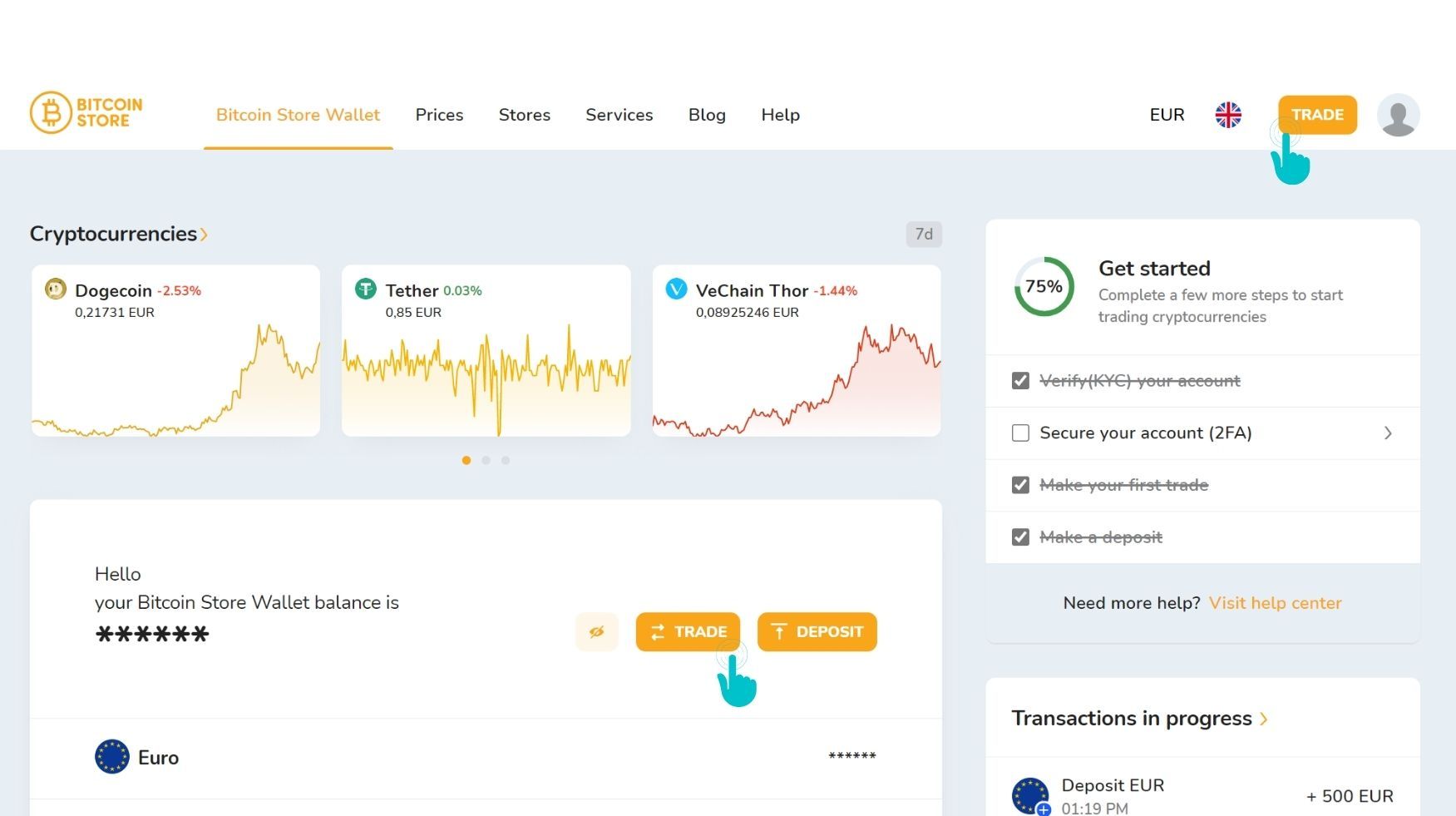The height and width of the screenshot is (816, 1456).
Task: Follow the Visit help center link
Action: 1275,603
